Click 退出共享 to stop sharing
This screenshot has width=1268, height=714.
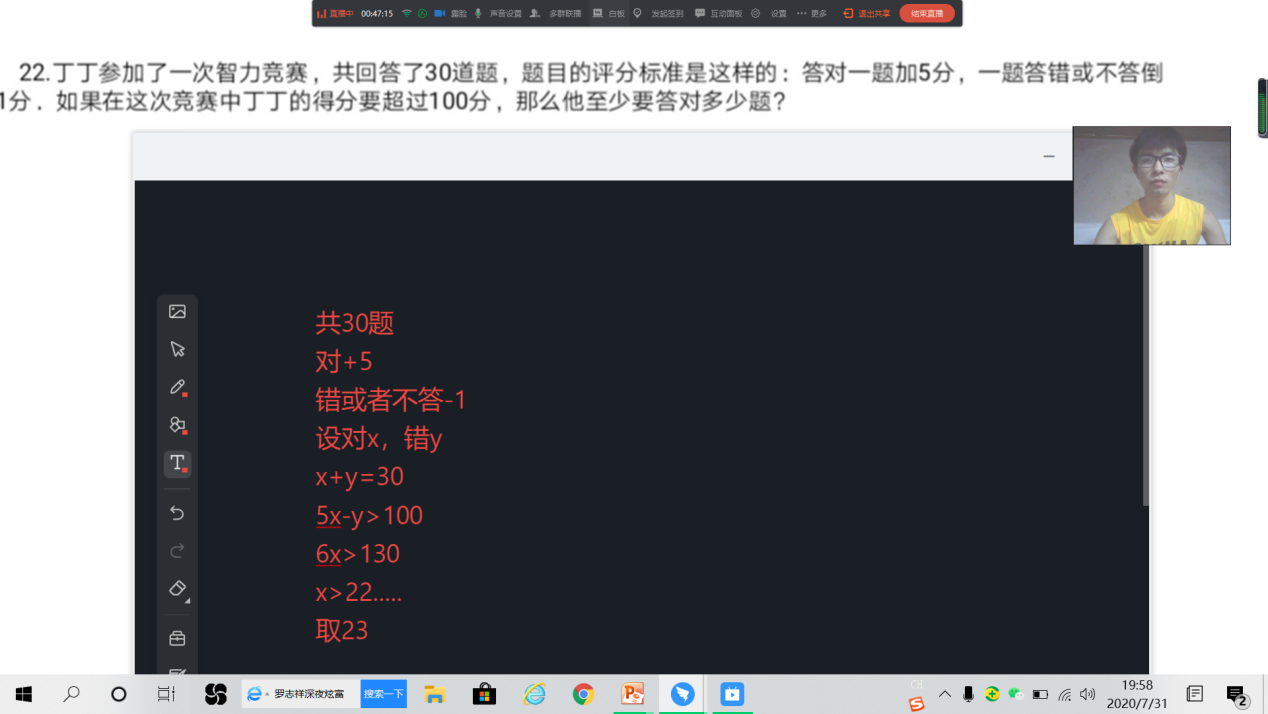pyautogui.click(x=867, y=14)
